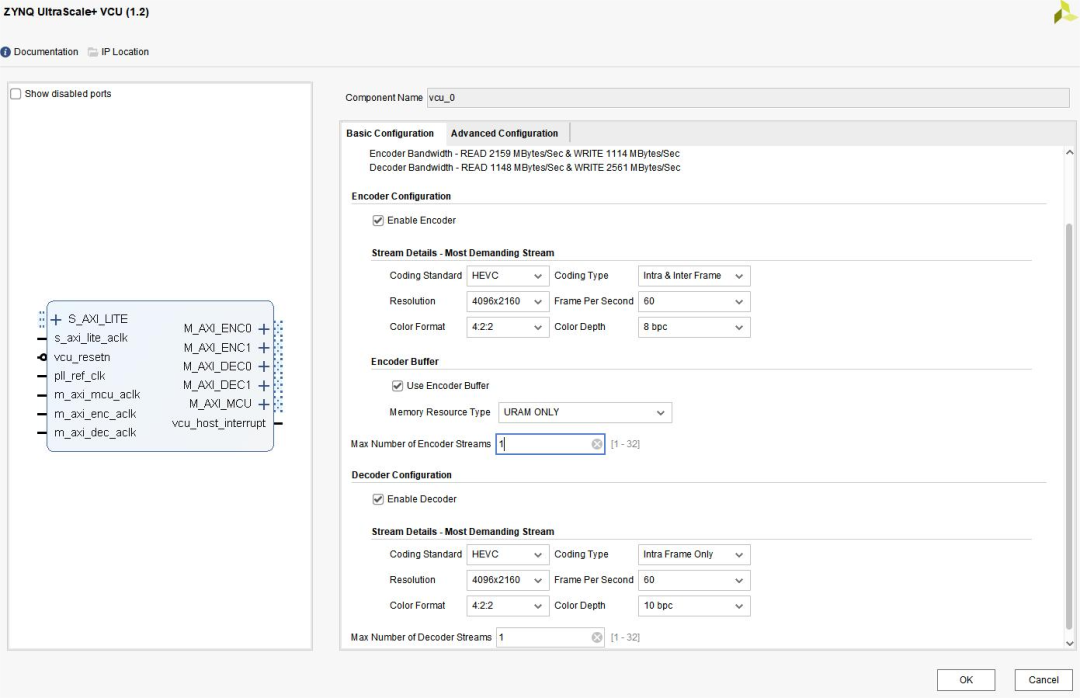Clear the Max Number of Encoder Streams field
Image resolution: width=1080 pixels, height=698 pixels.
click(597, 444)
